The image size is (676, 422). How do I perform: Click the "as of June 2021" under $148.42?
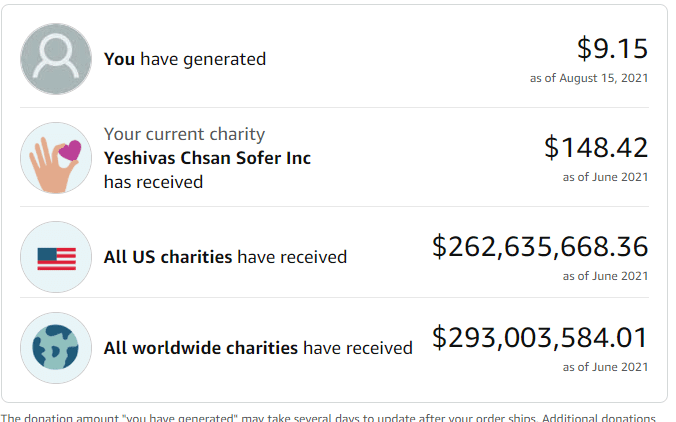pyautogui.click(x=605, y=177)
